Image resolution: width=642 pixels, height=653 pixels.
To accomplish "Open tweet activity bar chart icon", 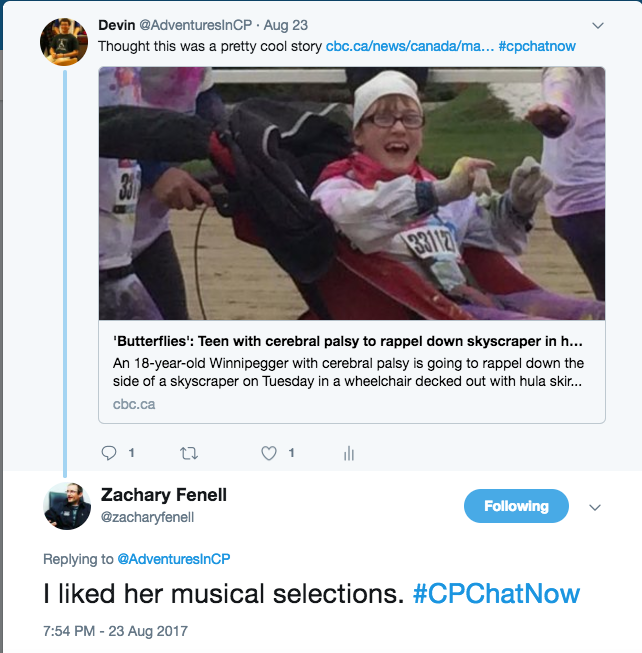I will coord(349,454).
